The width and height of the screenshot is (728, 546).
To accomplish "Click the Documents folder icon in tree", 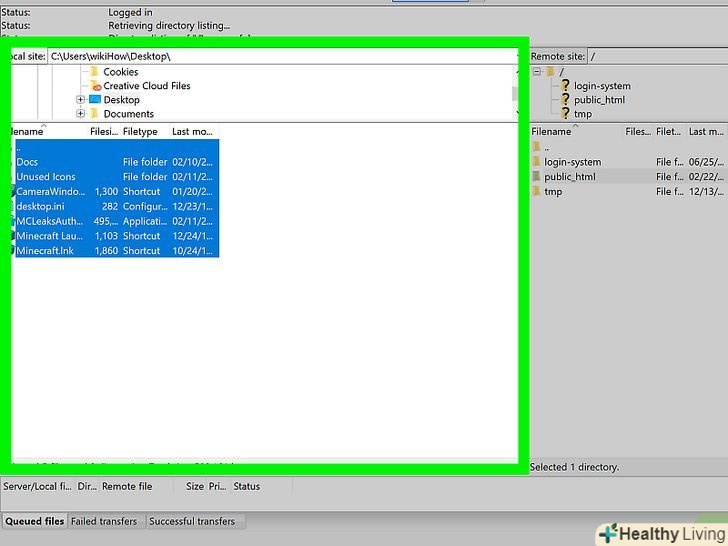I will tap(94, 113).
